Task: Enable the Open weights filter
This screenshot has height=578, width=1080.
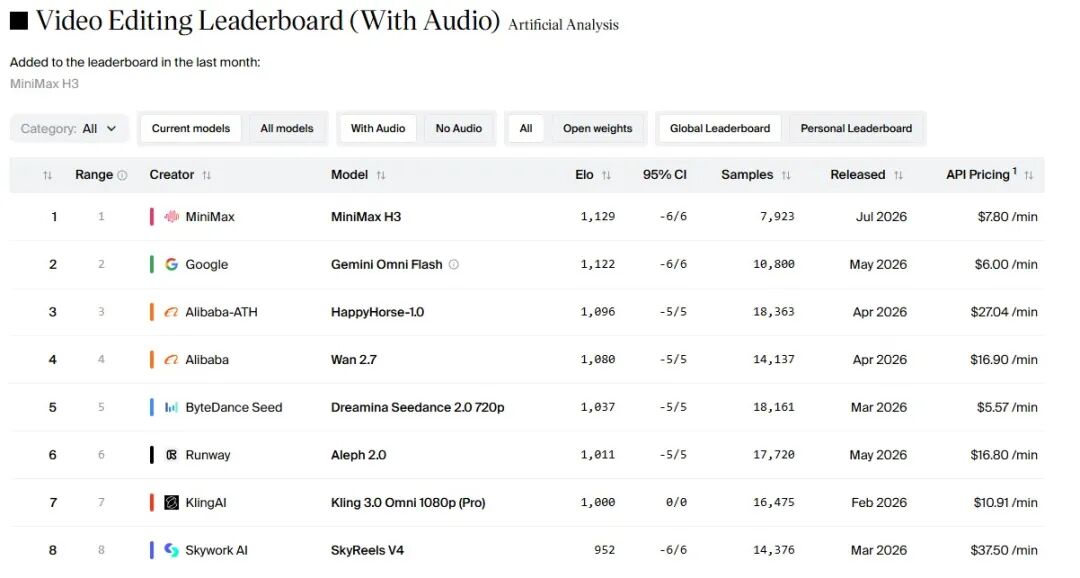Action: (x=597, y=129)
